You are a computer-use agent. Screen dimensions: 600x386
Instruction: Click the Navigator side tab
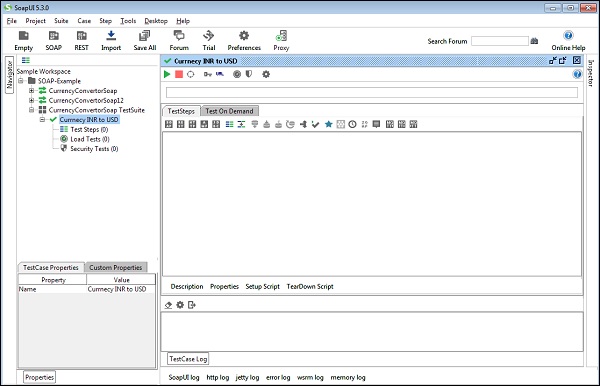(9, 75)
